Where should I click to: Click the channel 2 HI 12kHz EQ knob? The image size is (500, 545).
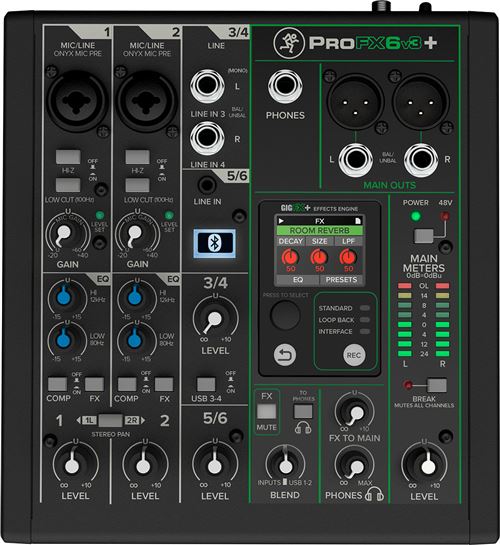pos(134,297)
